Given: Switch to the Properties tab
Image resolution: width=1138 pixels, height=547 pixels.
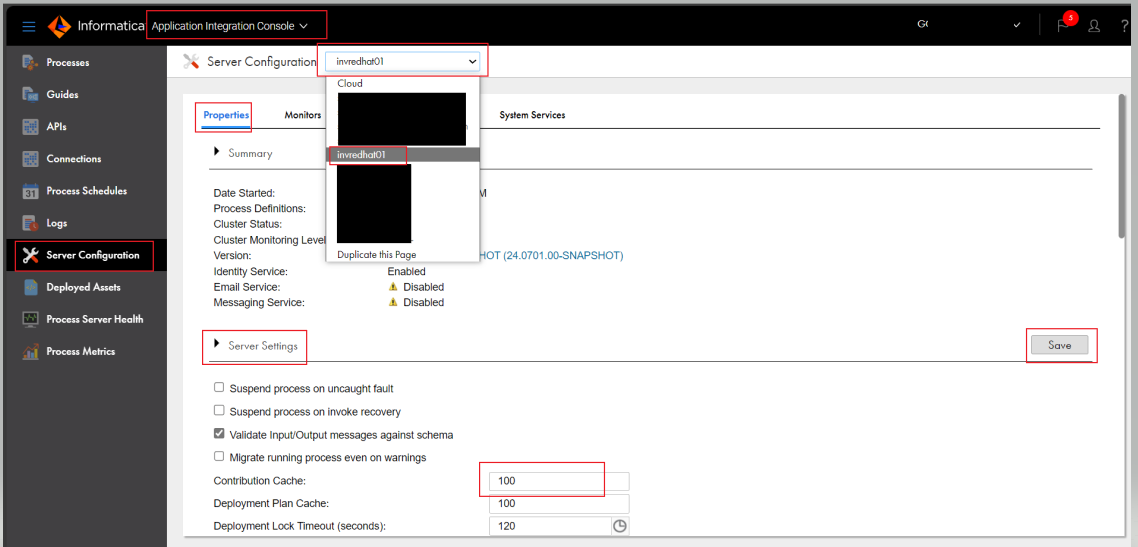Looking at the screenshot, I should (226, 115).
